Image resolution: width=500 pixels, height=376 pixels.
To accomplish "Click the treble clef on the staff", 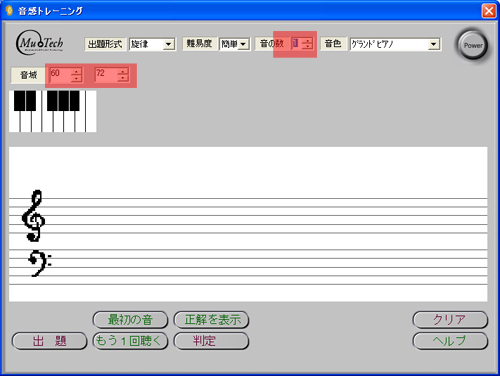I will point(33,216).
